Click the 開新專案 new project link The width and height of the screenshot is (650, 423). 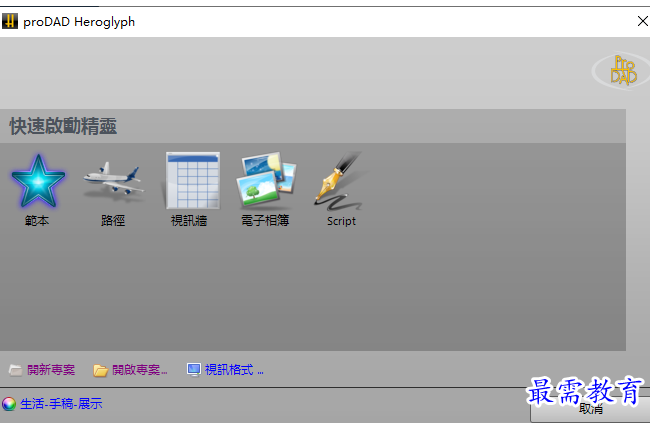coord(51,370)
